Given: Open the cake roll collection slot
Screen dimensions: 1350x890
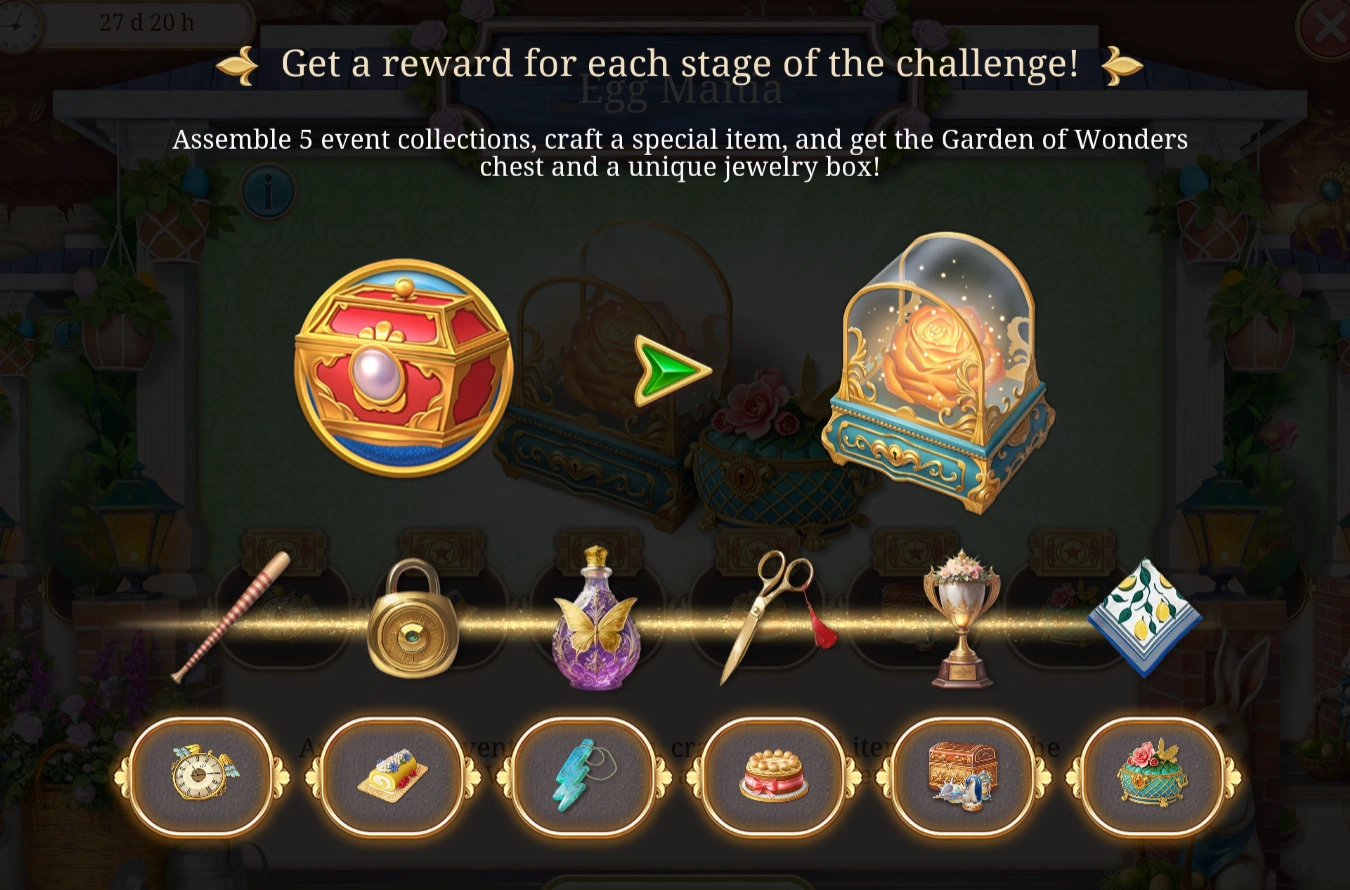Looking at the screenshot, I should tap(392, 776).
